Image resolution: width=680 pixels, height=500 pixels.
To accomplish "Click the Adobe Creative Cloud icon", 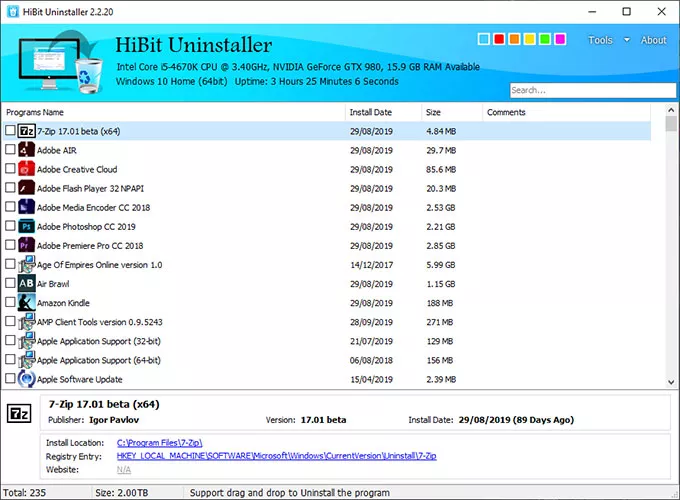I will [x=26, y=169].
